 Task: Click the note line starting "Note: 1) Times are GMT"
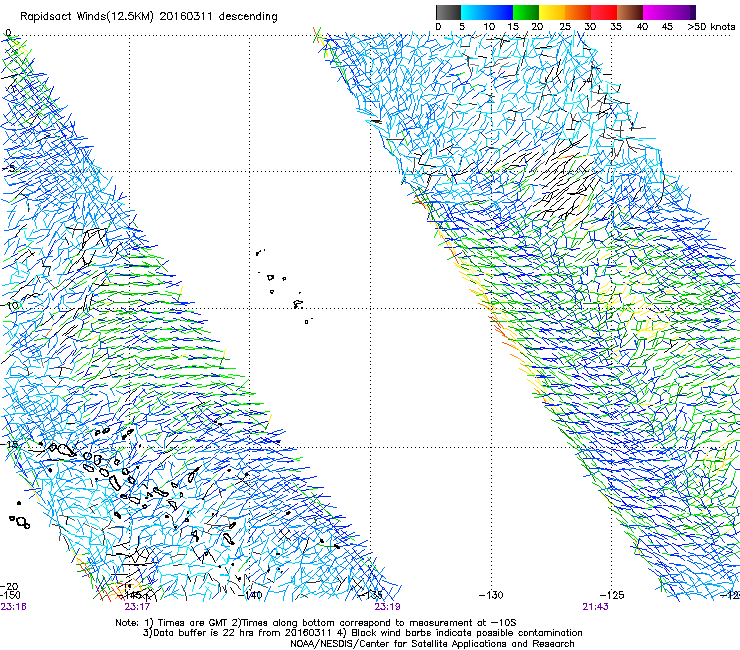point(316,623)
